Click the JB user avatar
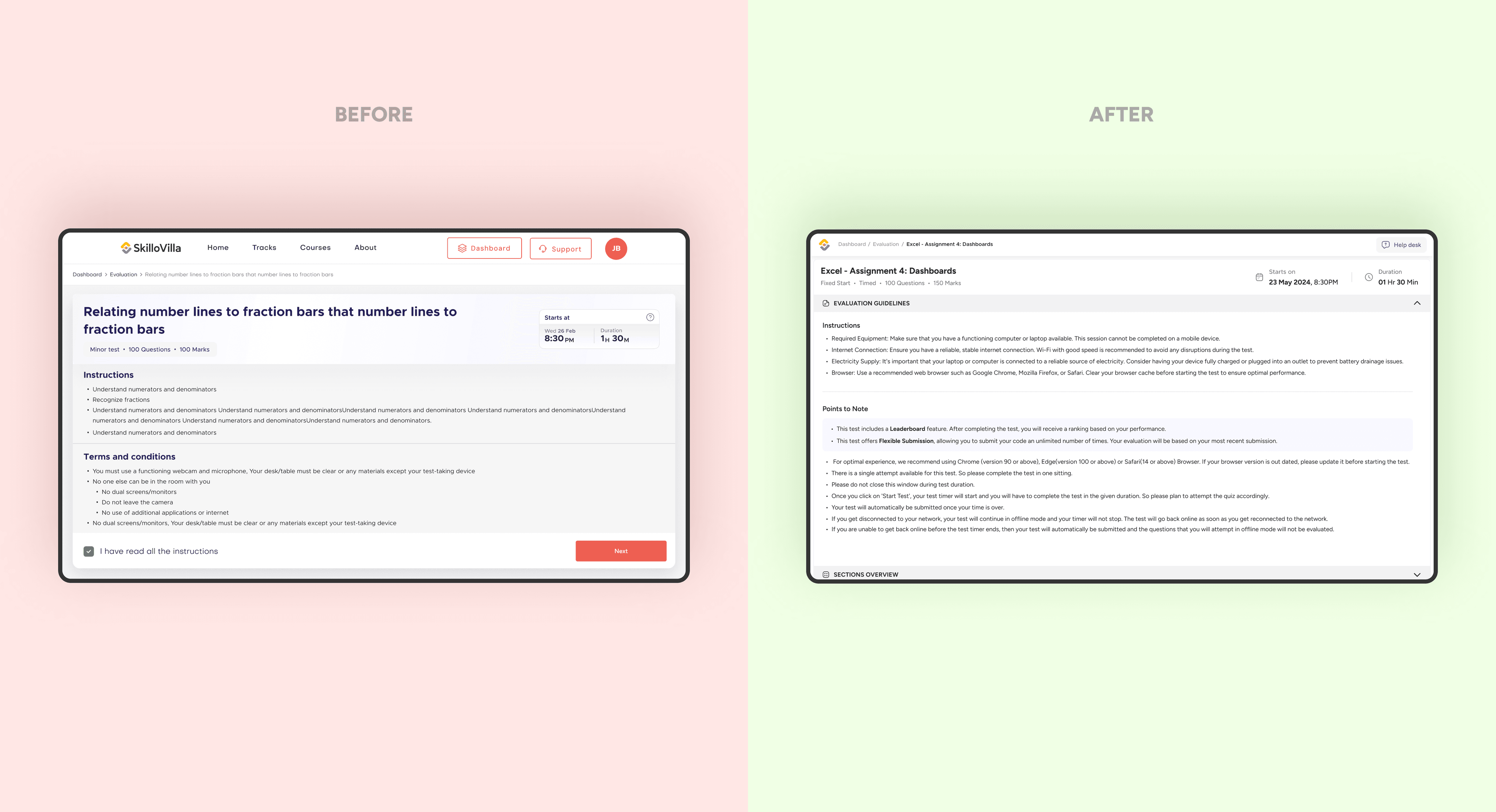The width and height of the screenshot is (1496, 812). pyautogui.click(x=615, y=248)
